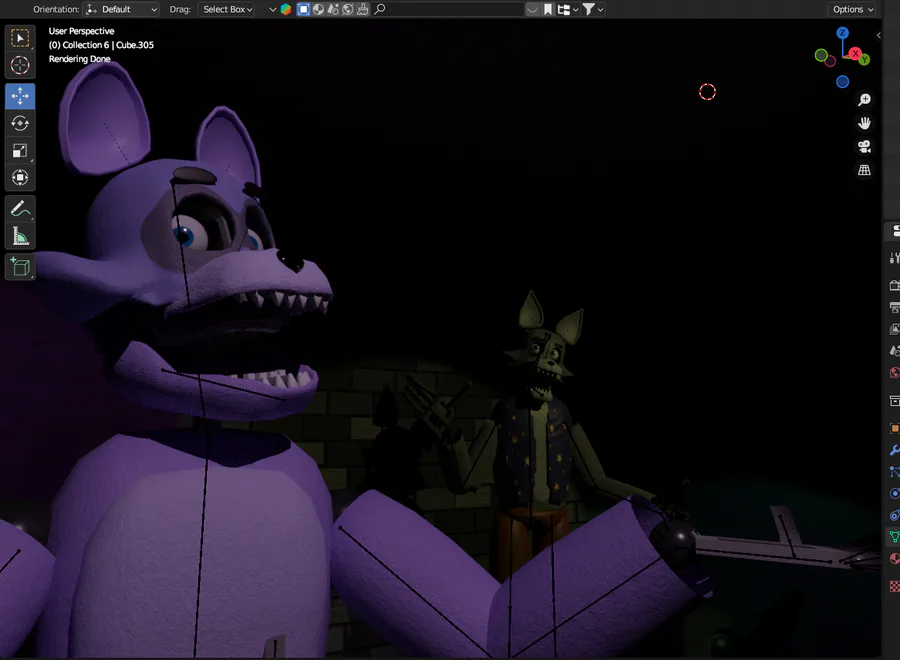Expand the chevron left of colored cube icon
The width and height of the screenshot is (900, 660).
(x=273, y=9)
